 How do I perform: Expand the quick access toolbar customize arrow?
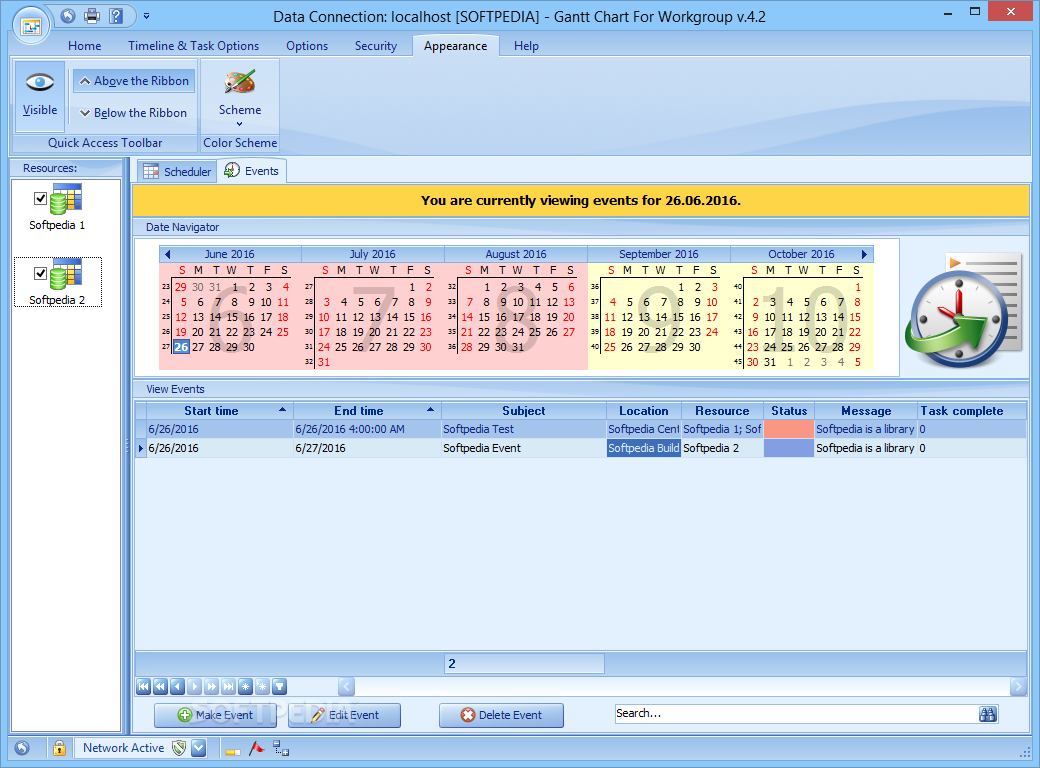147,16
